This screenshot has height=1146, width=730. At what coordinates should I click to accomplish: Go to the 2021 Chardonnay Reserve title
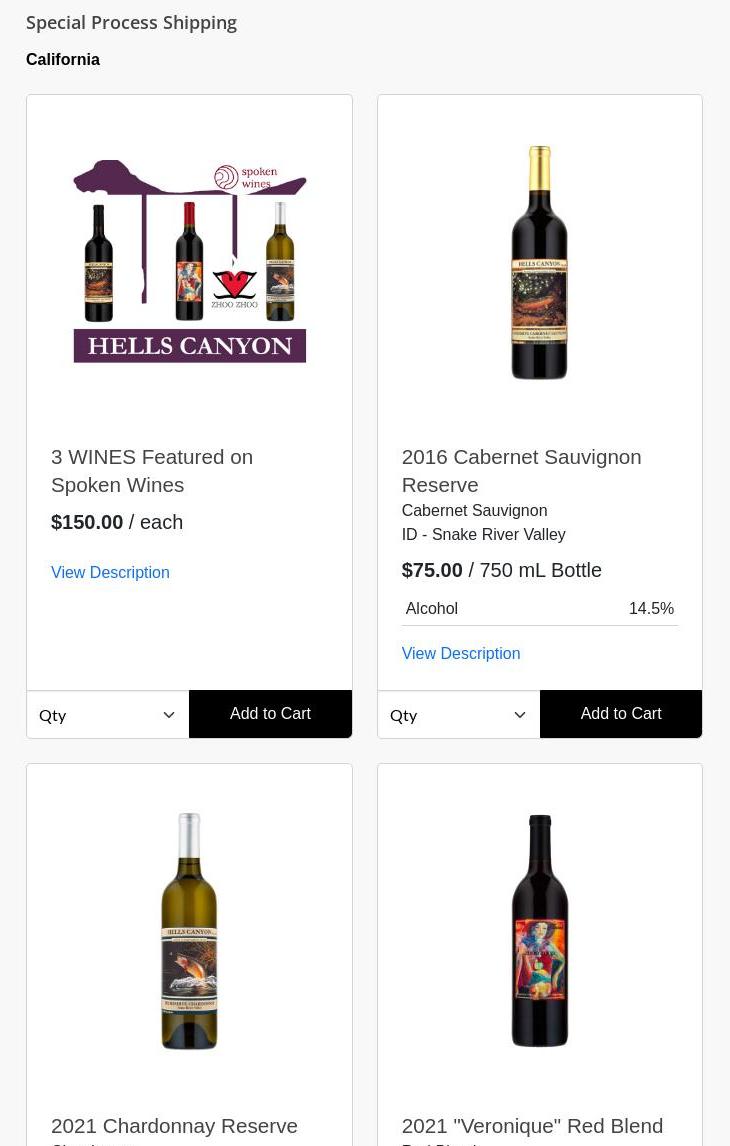point(174,1125)
